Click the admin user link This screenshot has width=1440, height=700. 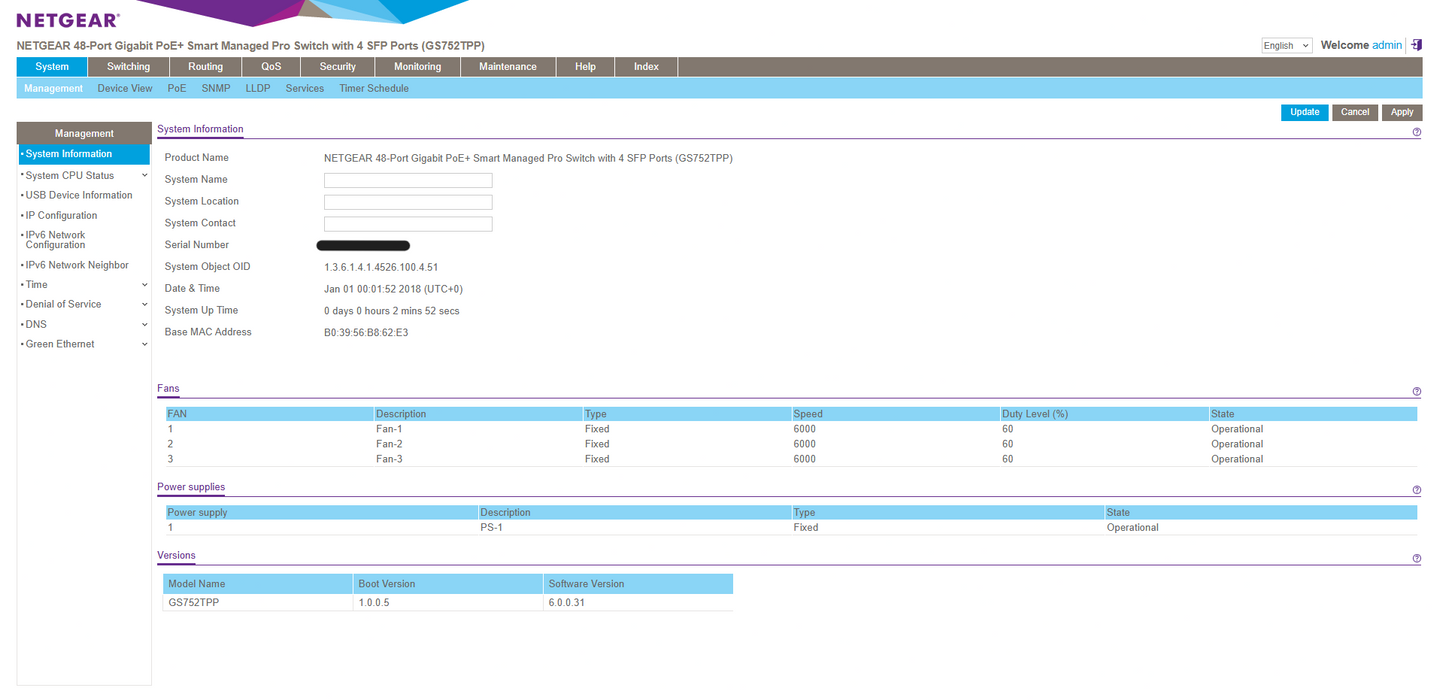pos(1387,45)
